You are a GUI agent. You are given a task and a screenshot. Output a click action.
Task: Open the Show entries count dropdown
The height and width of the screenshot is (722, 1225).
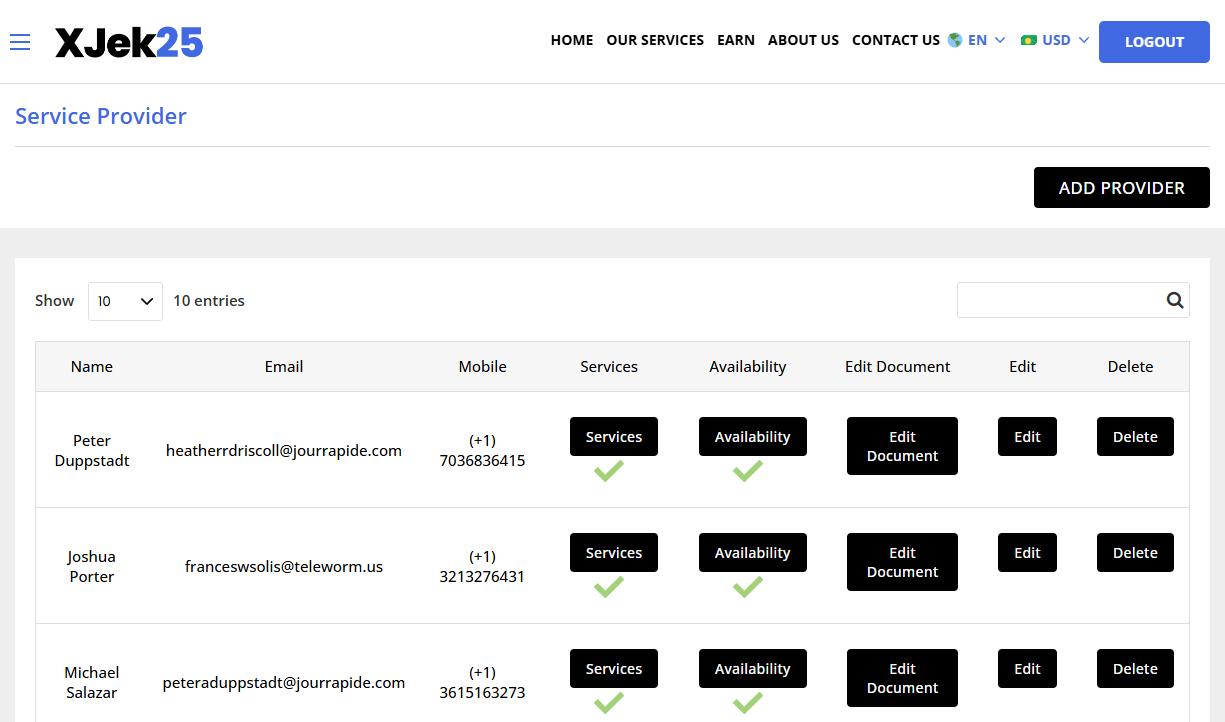coord(125,301)
